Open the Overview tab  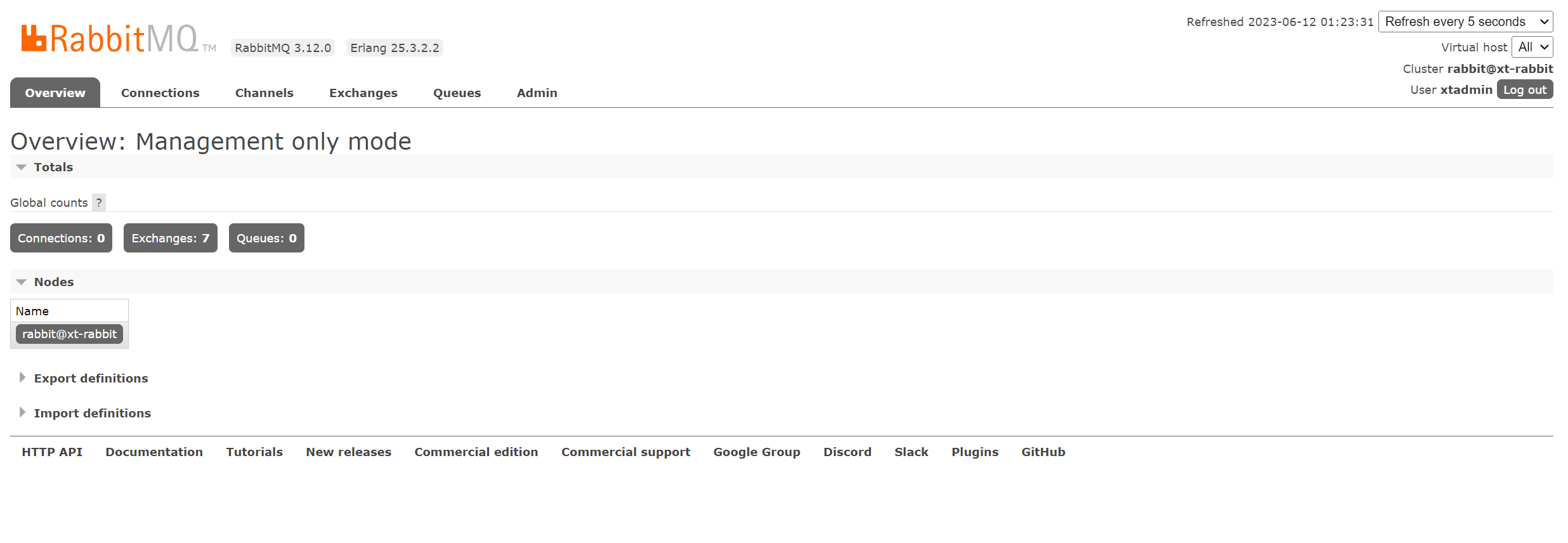[55, 93]
